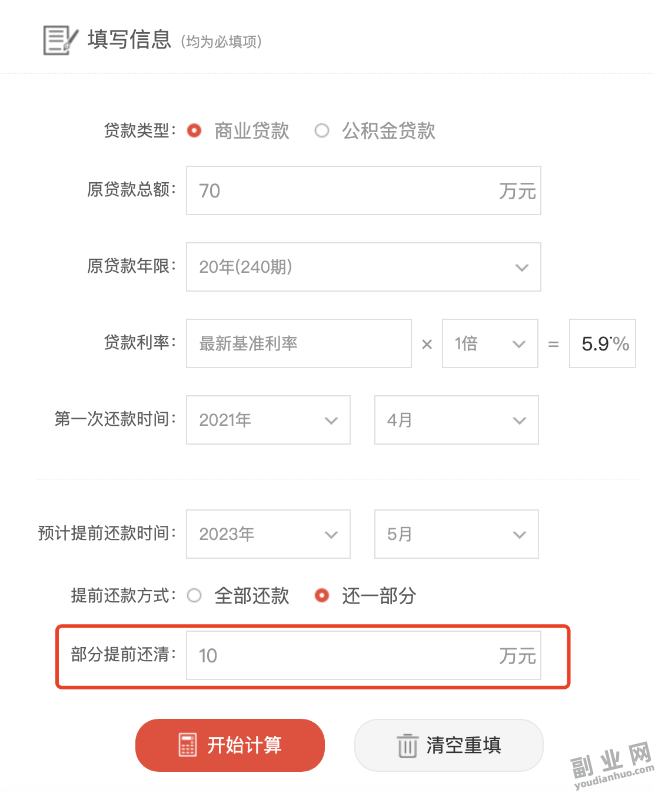Viewport: 658px width, 794px height.
Task: Click the 填写信息 section heading
Action: pyautogui.click(x=129, y=39)
